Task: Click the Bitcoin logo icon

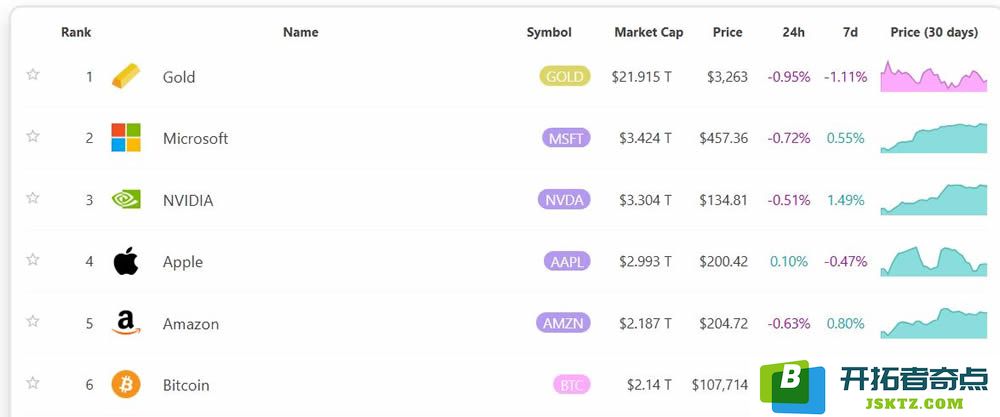Action: pos(126,384)
